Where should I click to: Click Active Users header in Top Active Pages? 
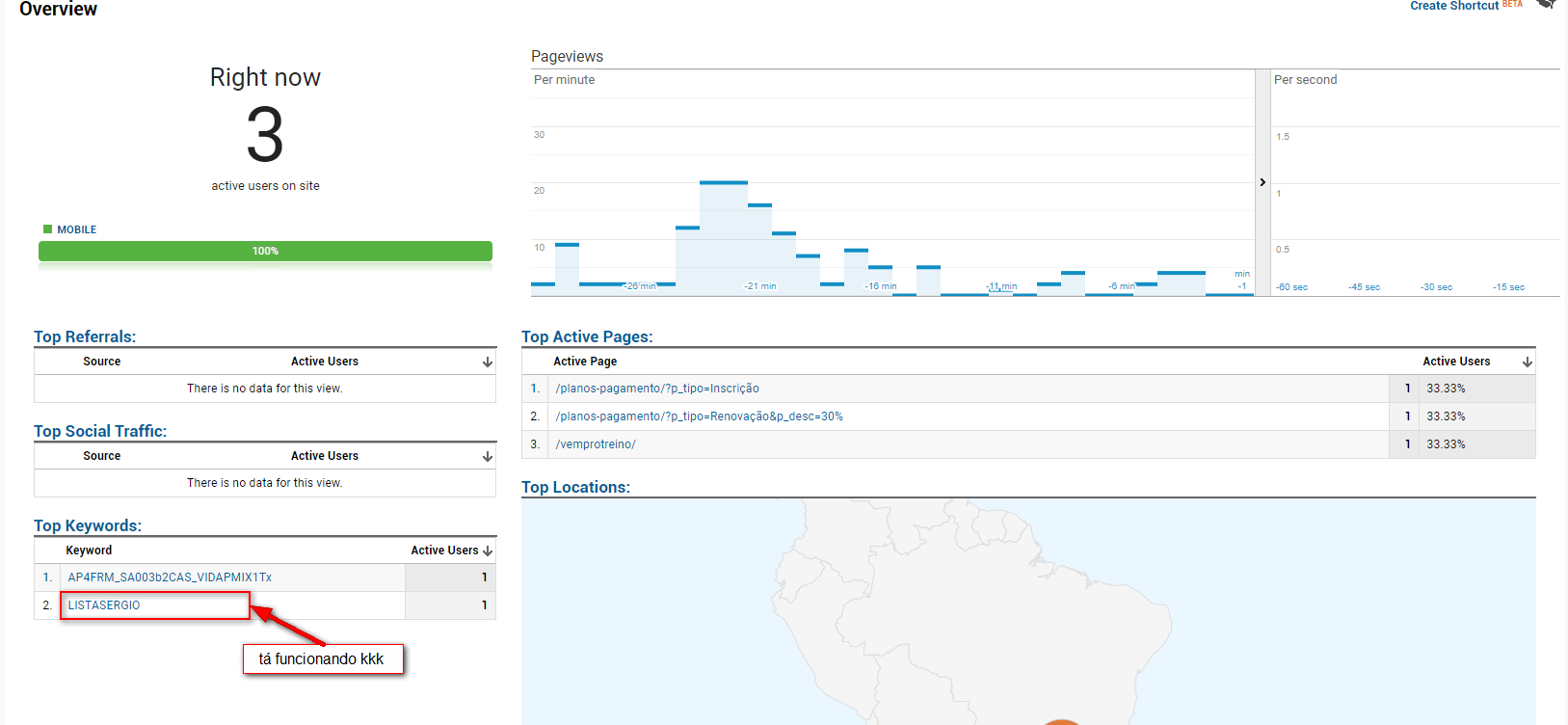[x=1456, y=362]
